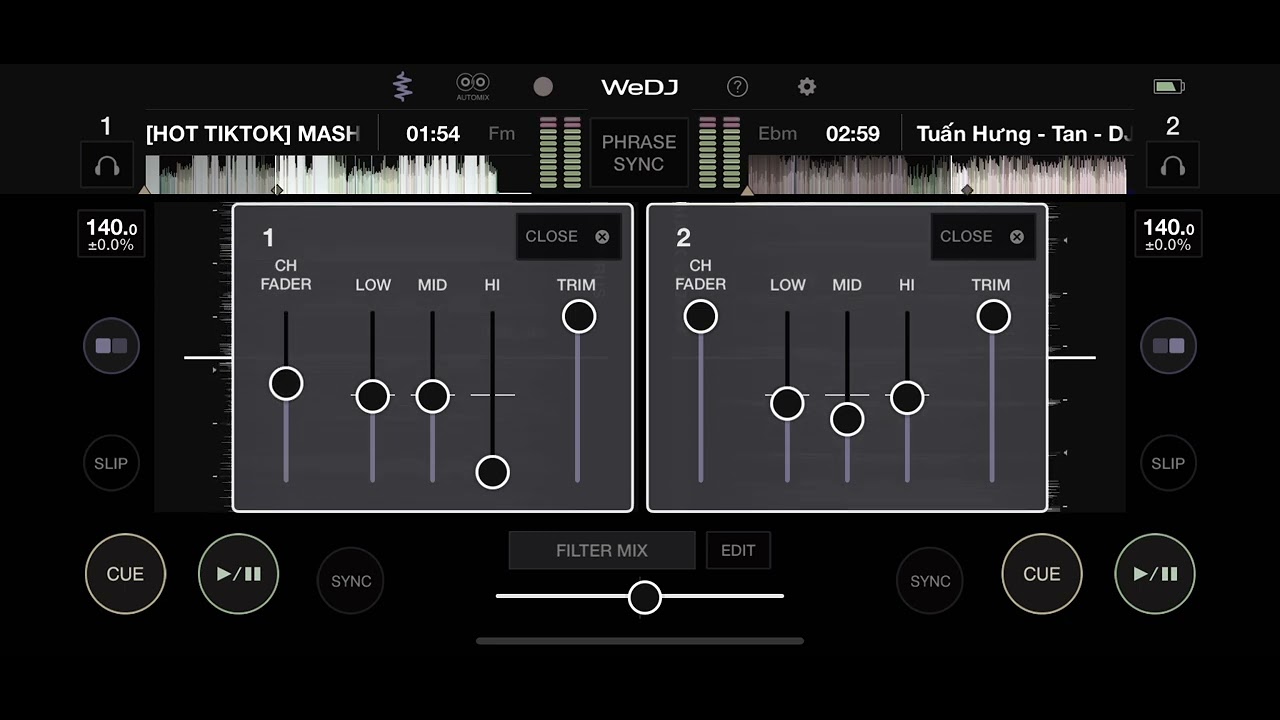Open the settings gear icon
Viewport: 1280px width, 720px height.
pyautogui.click(x=807, y=87)
